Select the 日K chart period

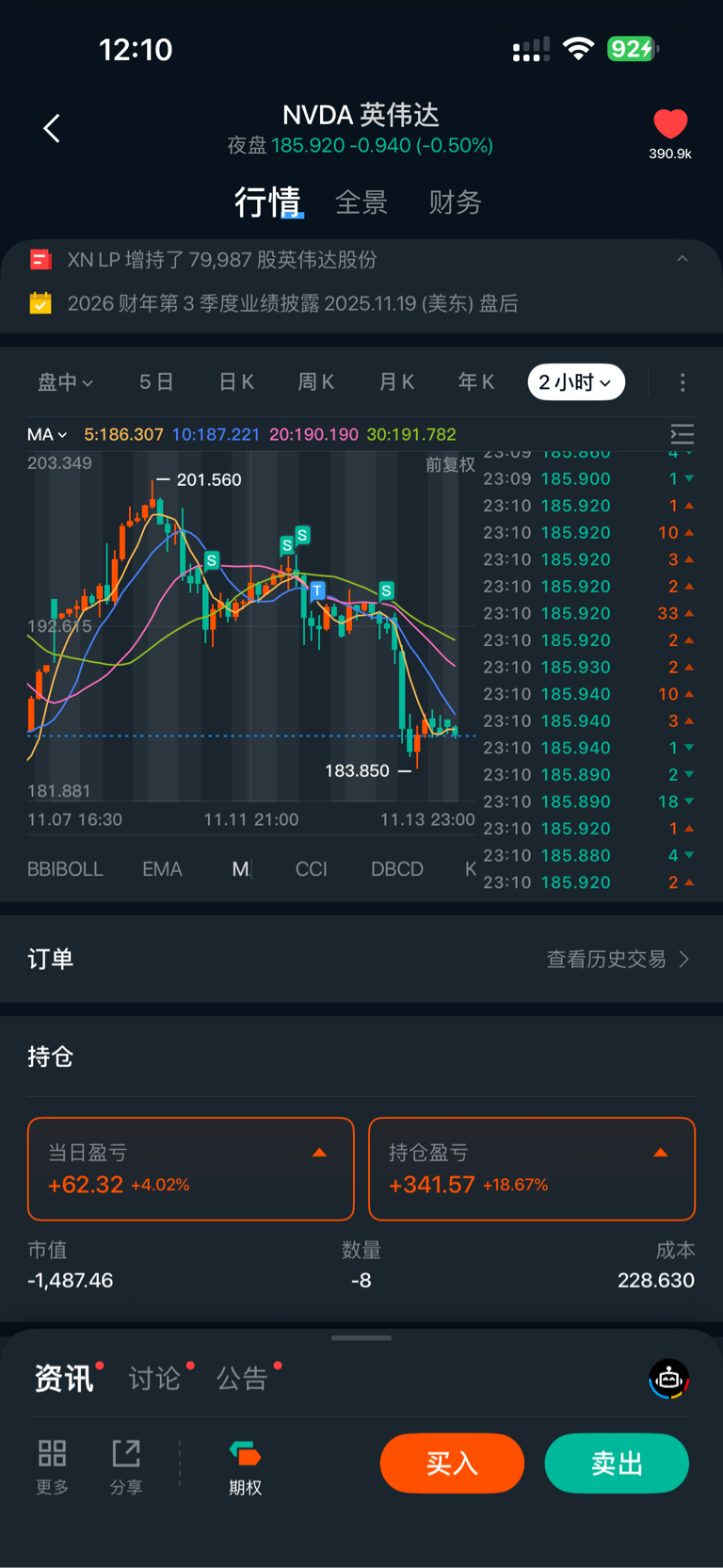236,382
